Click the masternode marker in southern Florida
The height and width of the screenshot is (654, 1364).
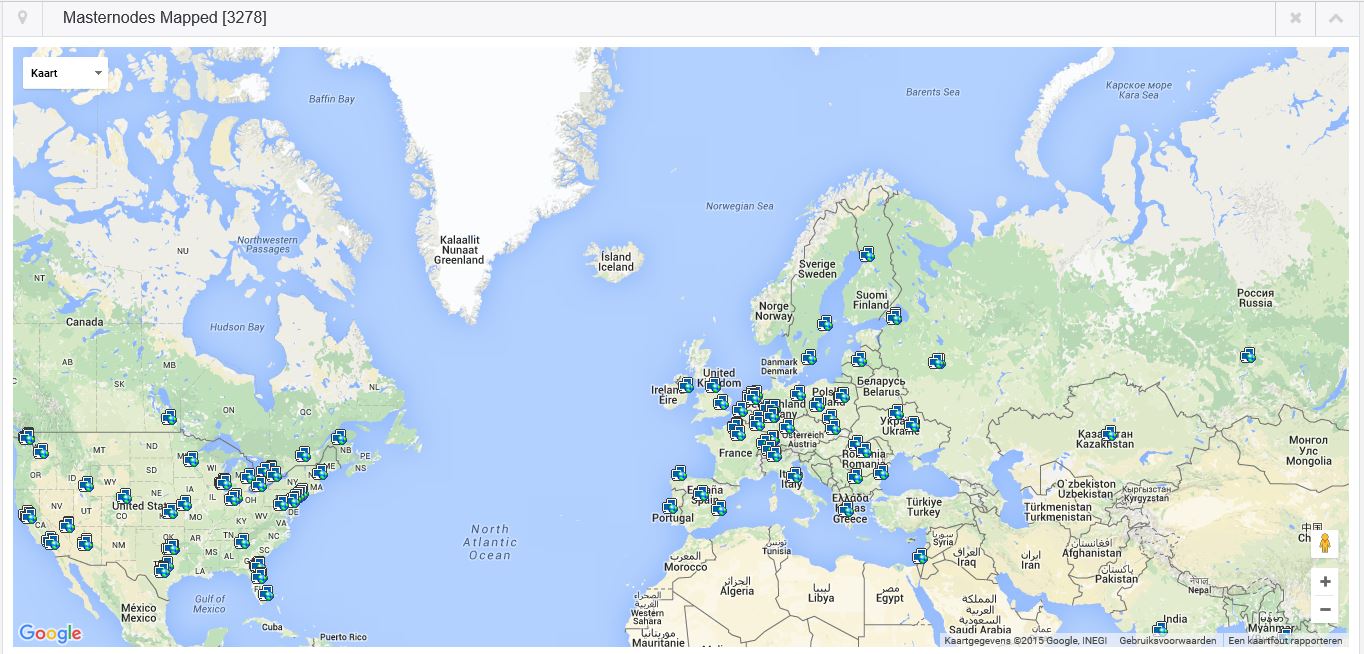265,593
